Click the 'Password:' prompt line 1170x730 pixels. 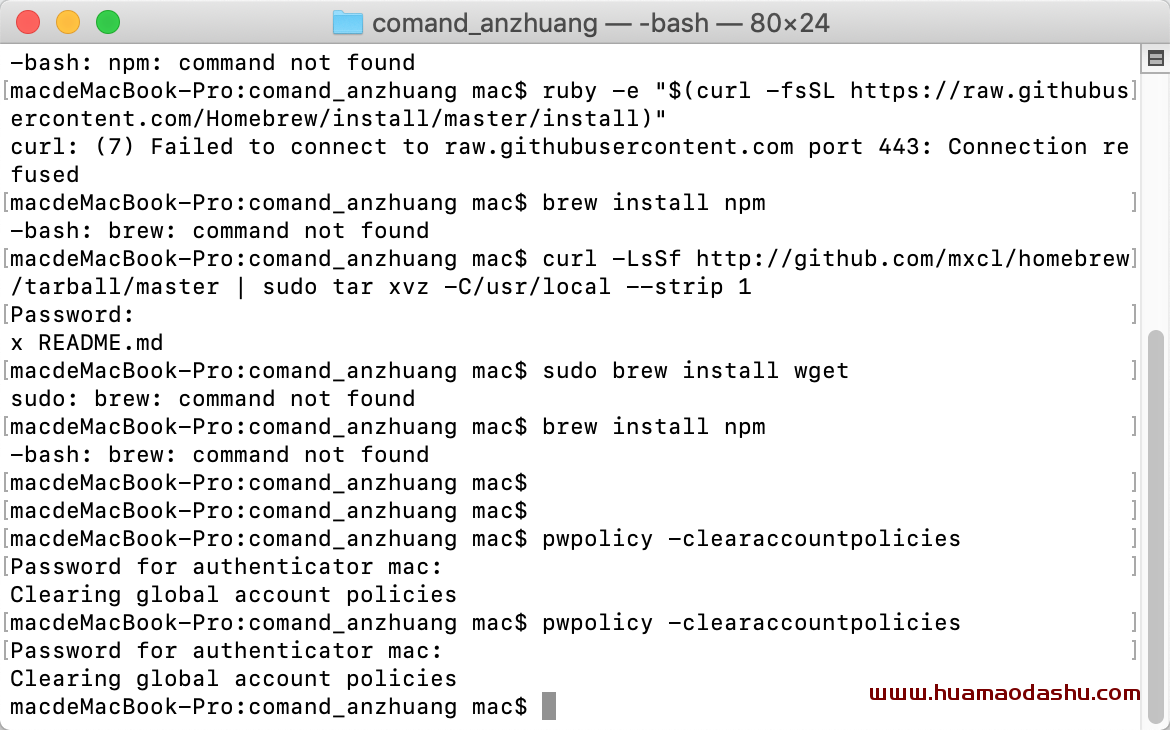tap(72, 315)
